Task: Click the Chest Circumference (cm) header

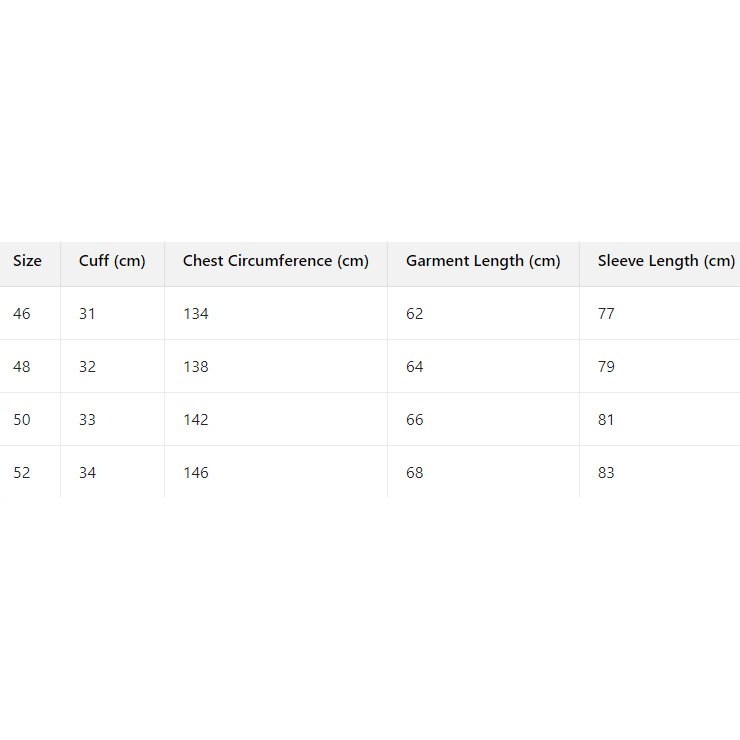Action: click(276, 261)
